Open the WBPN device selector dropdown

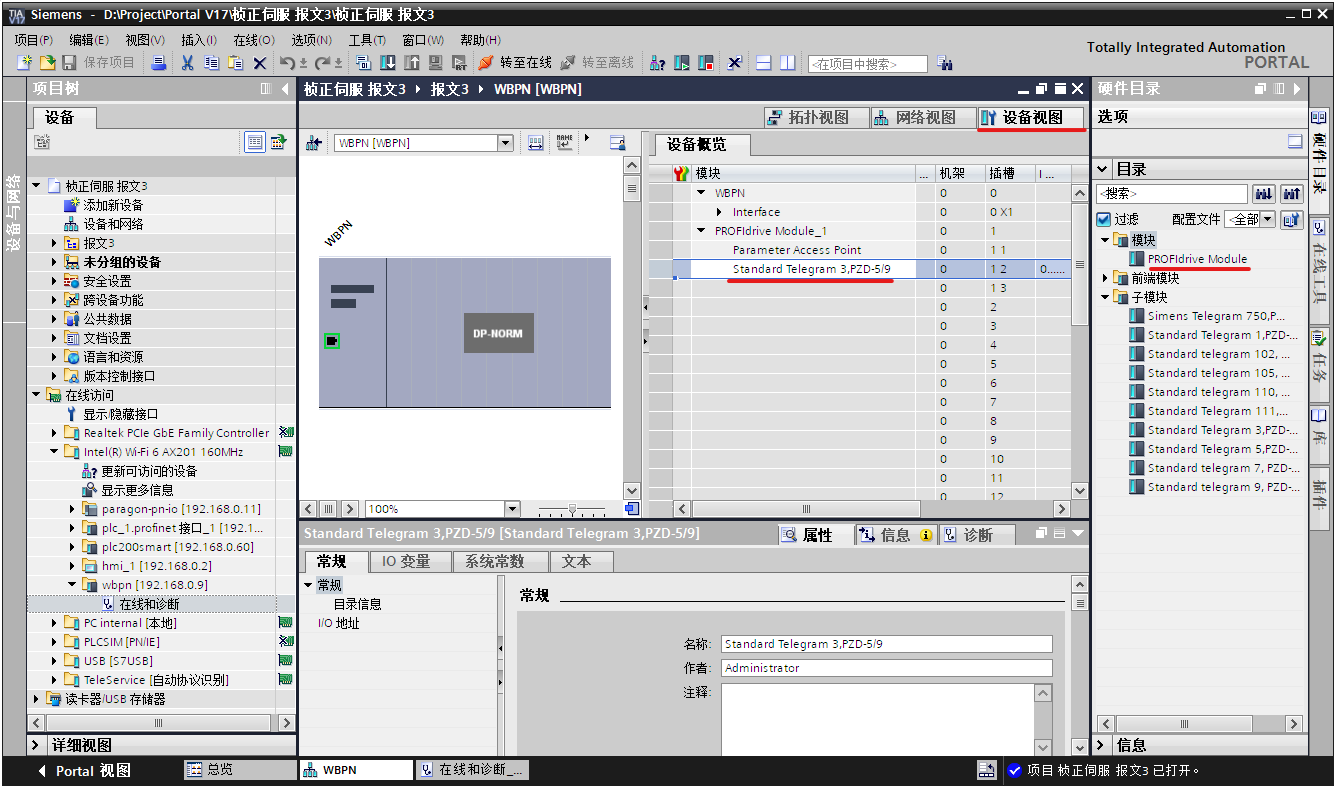(x=505, y=143)
